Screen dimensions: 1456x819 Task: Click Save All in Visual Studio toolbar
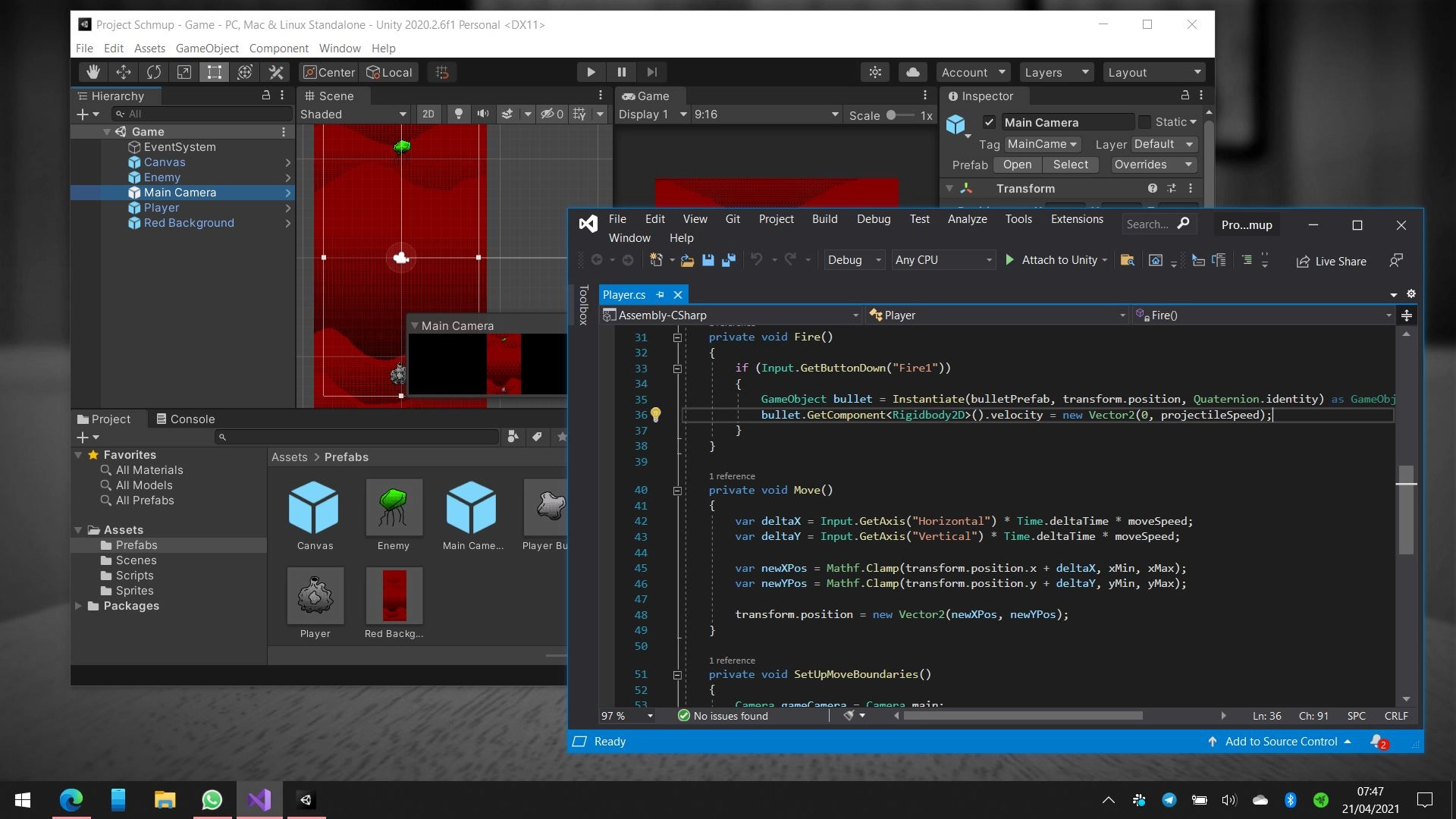[x=729, y=260]
